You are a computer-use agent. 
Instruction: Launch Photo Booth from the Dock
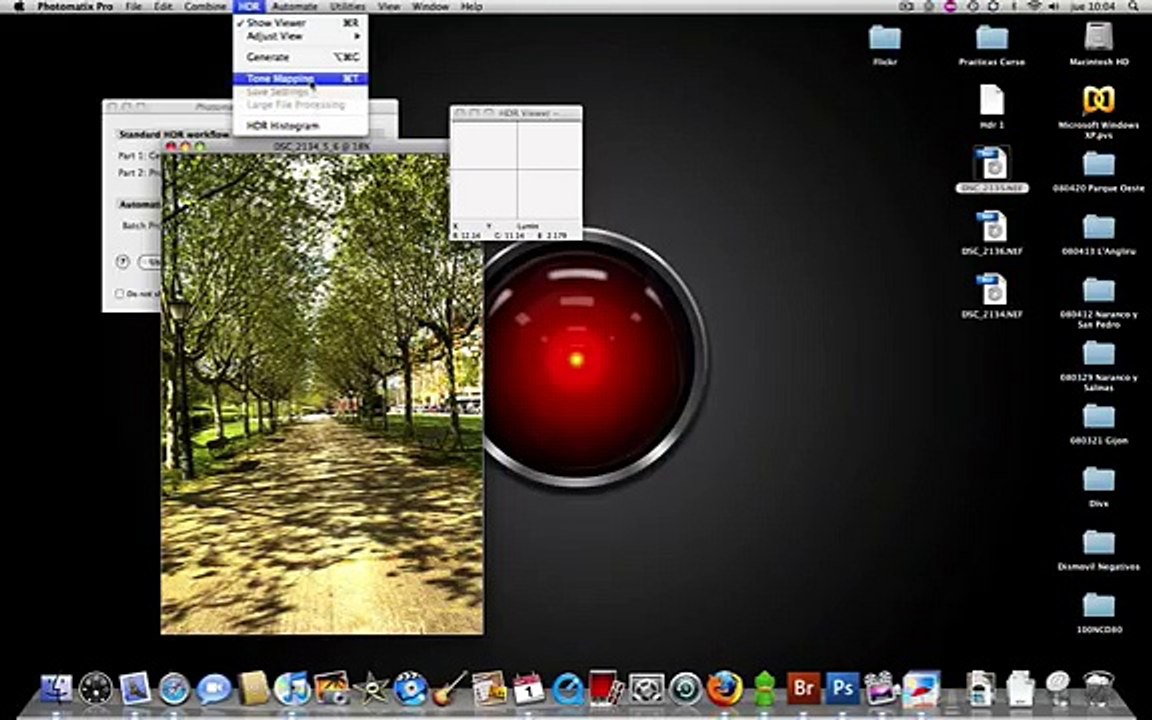607,688
